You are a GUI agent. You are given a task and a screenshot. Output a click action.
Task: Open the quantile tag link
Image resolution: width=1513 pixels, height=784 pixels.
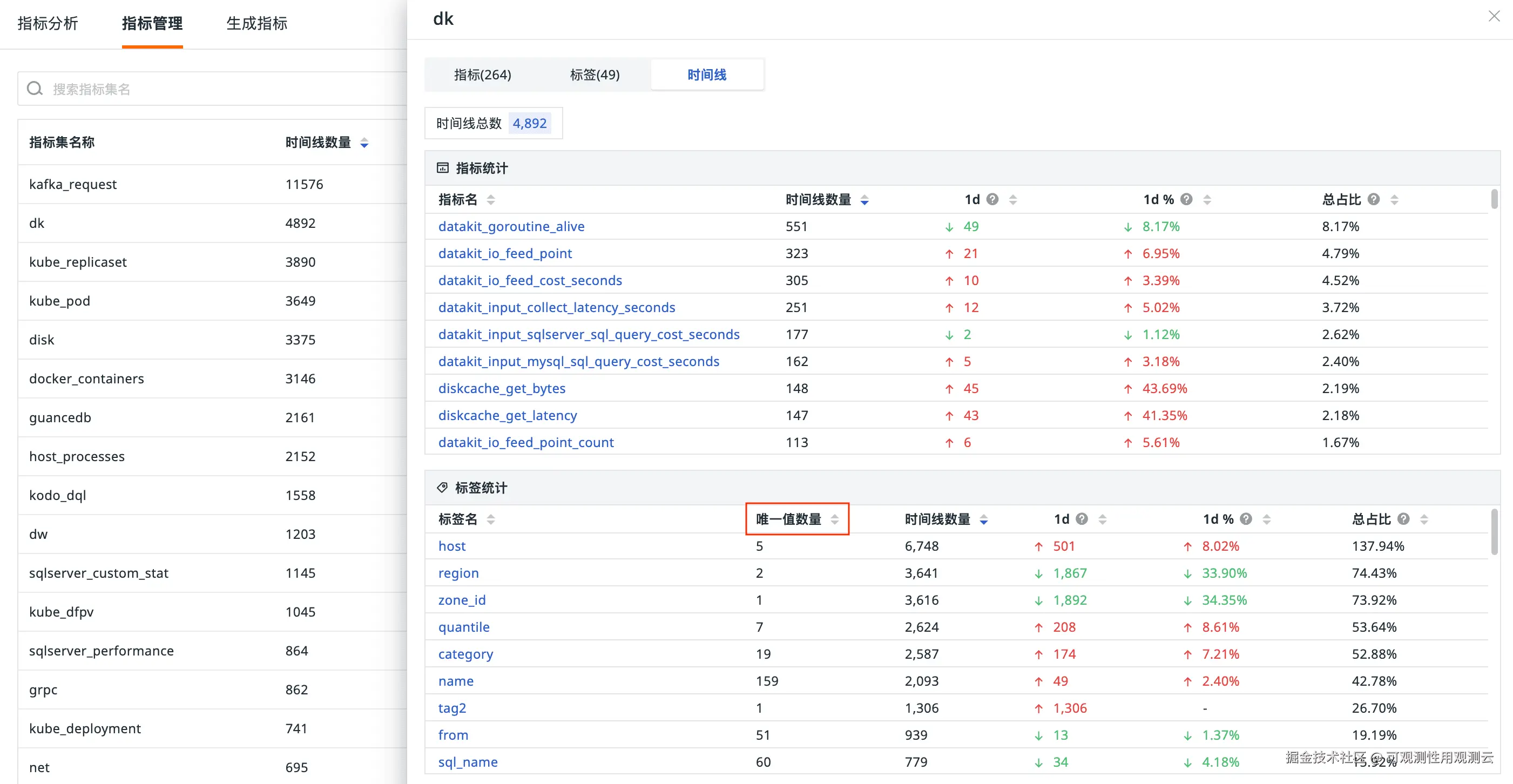pyautogui.click(x=463, y=627)
